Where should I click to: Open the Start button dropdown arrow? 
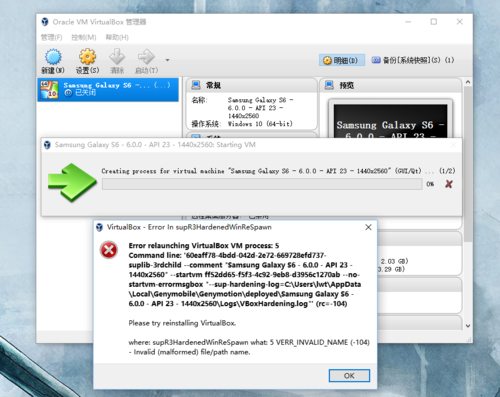[x=167, y=60]
